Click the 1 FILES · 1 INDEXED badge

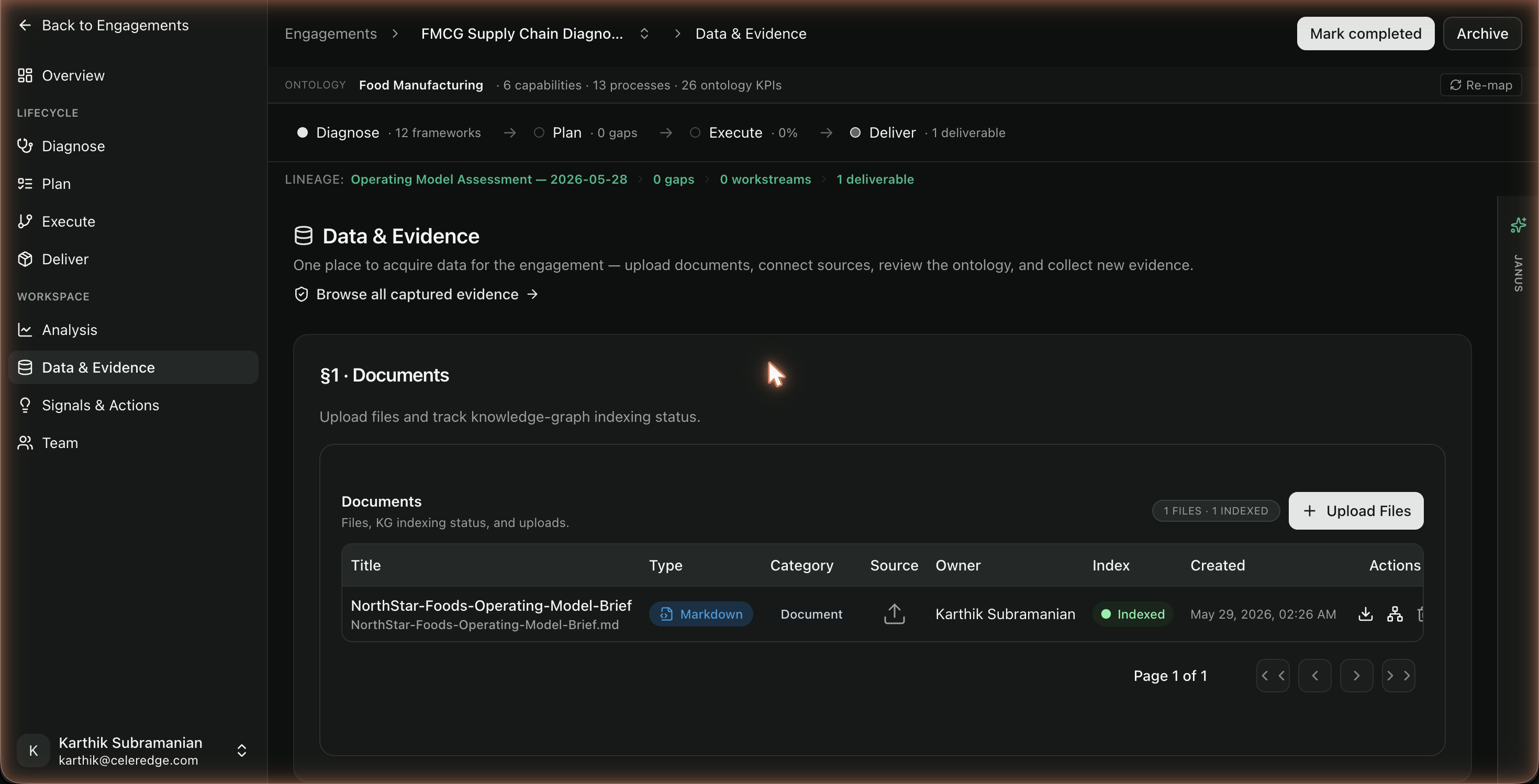1215,510
